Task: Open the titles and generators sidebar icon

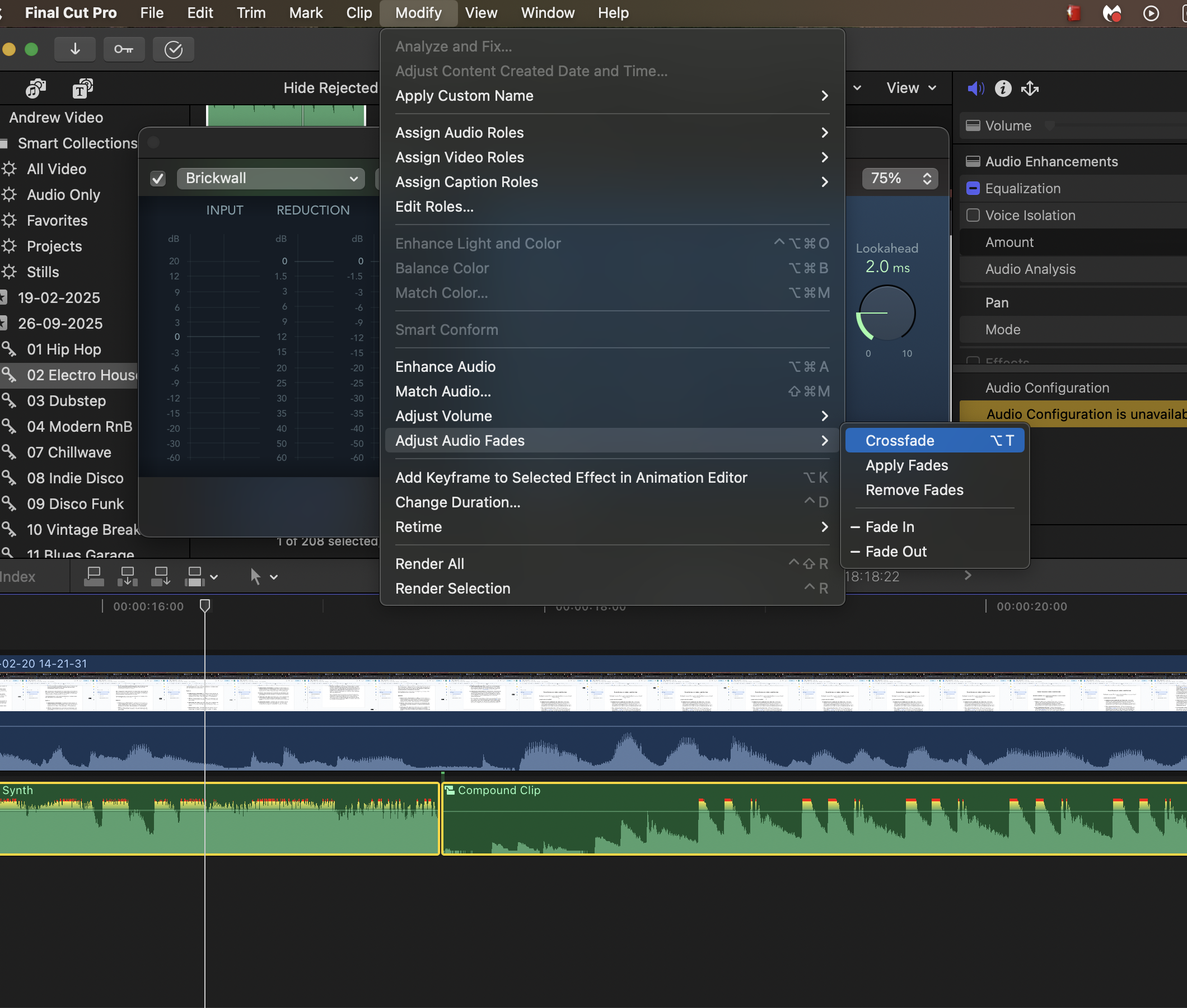Action: (83, 88)
